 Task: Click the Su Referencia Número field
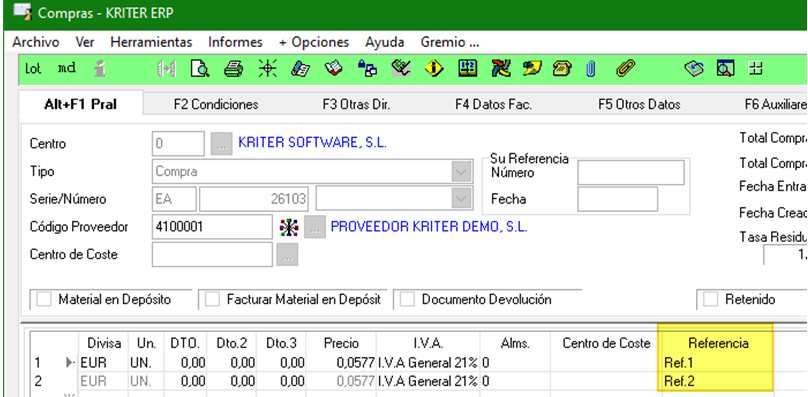click(x=631, y=172)
